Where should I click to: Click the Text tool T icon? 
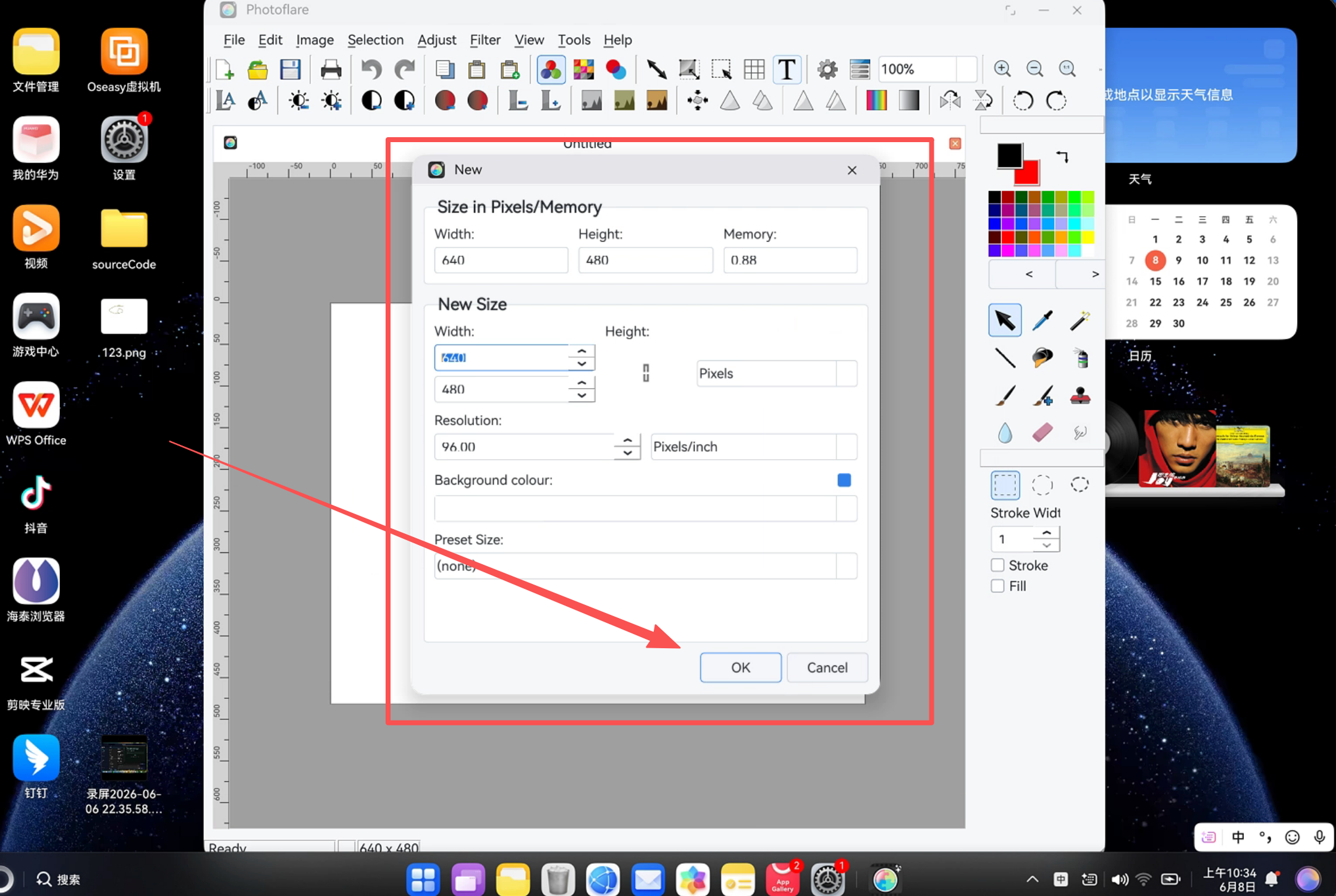787,69
